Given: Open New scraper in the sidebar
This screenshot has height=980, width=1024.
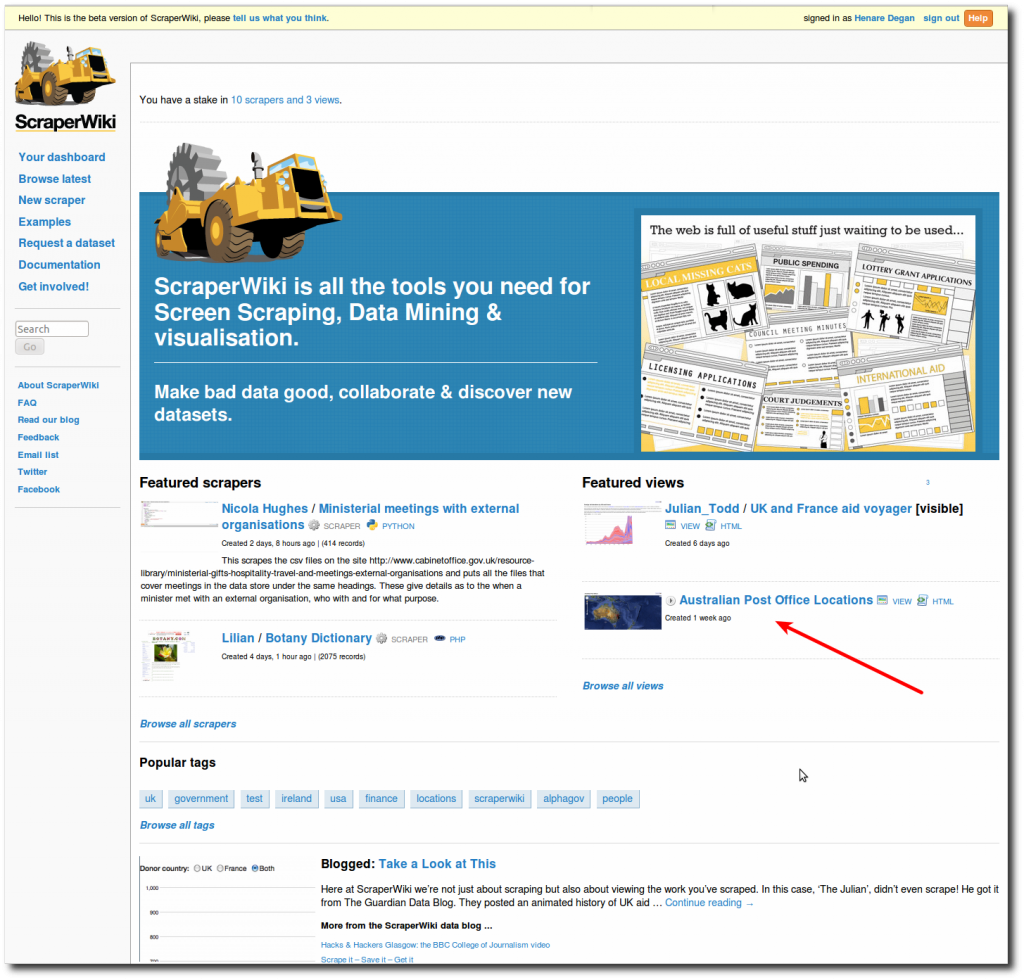Looking at the screenshot, I should coord(52,200).
